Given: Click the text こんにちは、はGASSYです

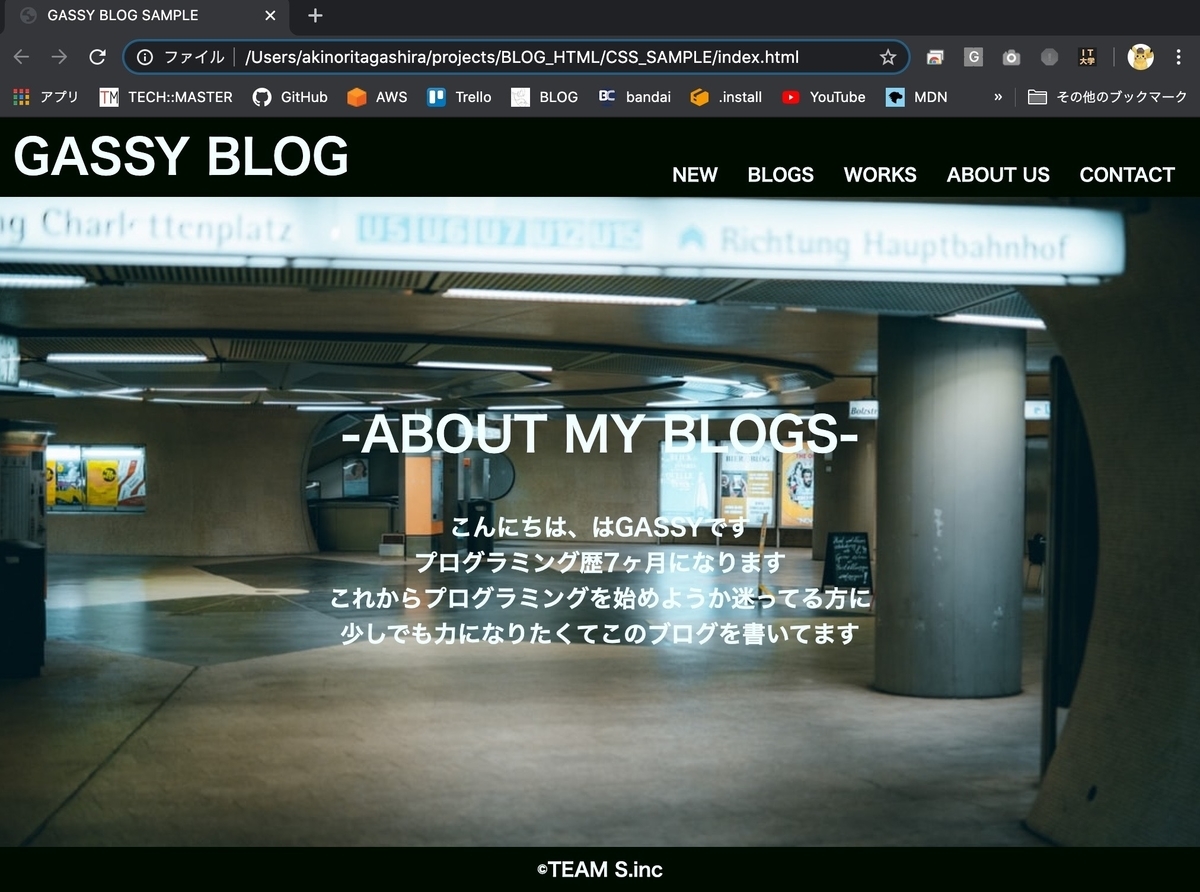Looking at the screenshot, I should [x=600, y=527].
